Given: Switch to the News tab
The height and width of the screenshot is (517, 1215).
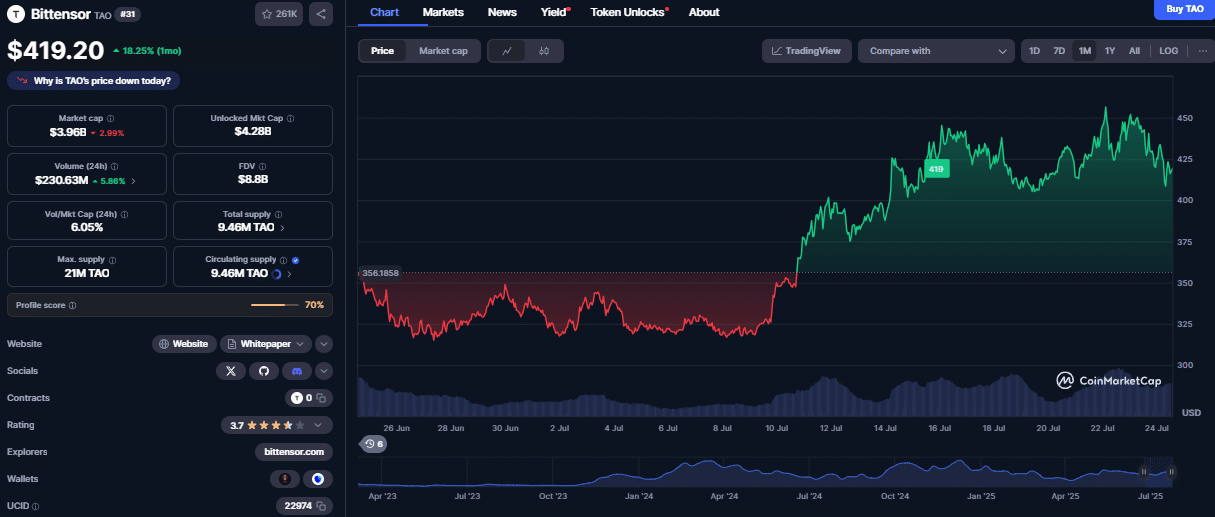Looking at the screenshot, I should tap(502, 12).
